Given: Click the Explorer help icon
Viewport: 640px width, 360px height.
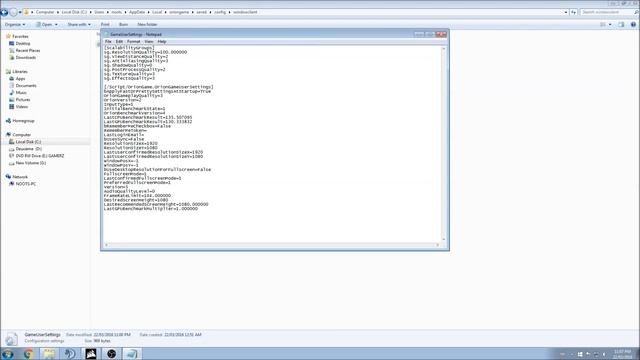Looking at the screenshot, I should (x=633, y=24).
